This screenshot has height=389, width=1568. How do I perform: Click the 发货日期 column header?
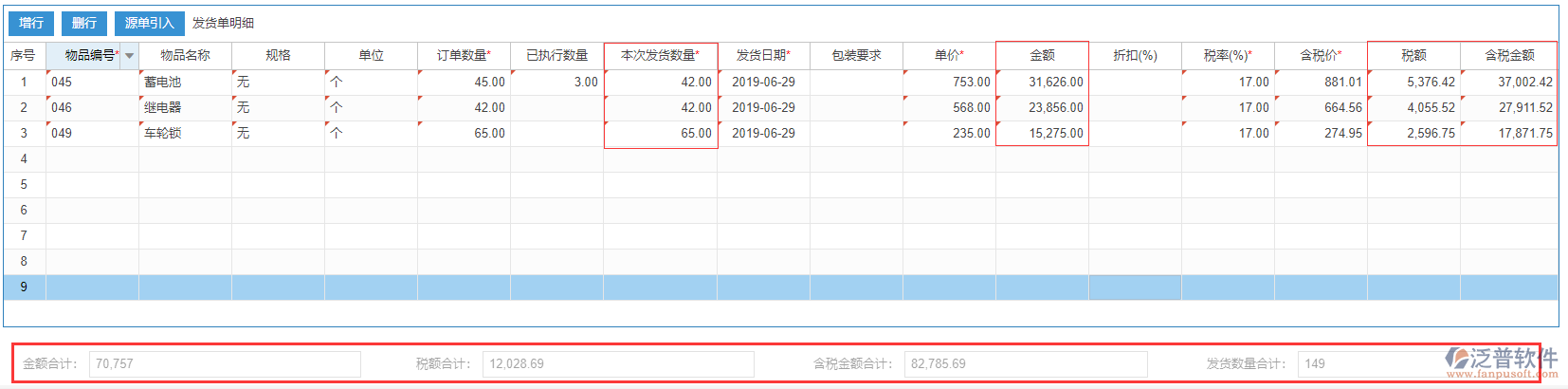click(x=763, y=56)
